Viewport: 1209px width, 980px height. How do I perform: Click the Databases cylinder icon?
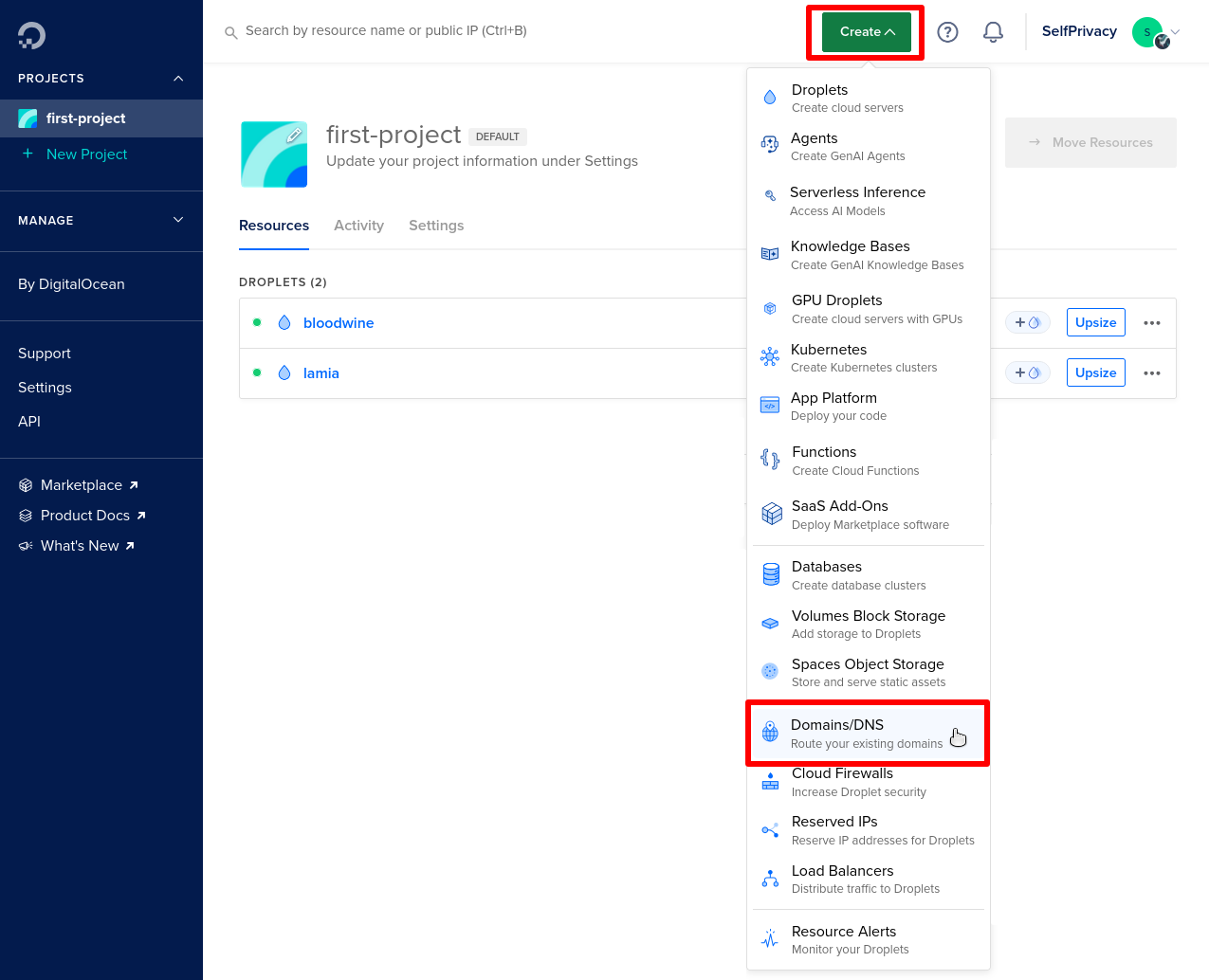point(771,574)
